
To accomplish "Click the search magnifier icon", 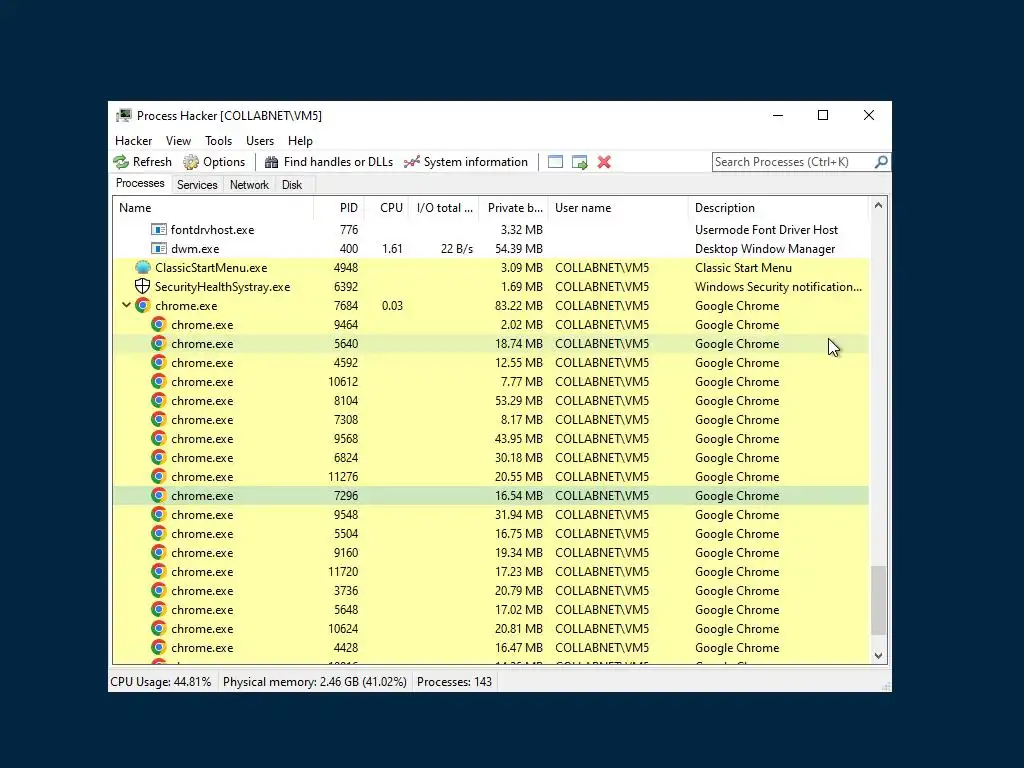I will (x=881, y=161).
